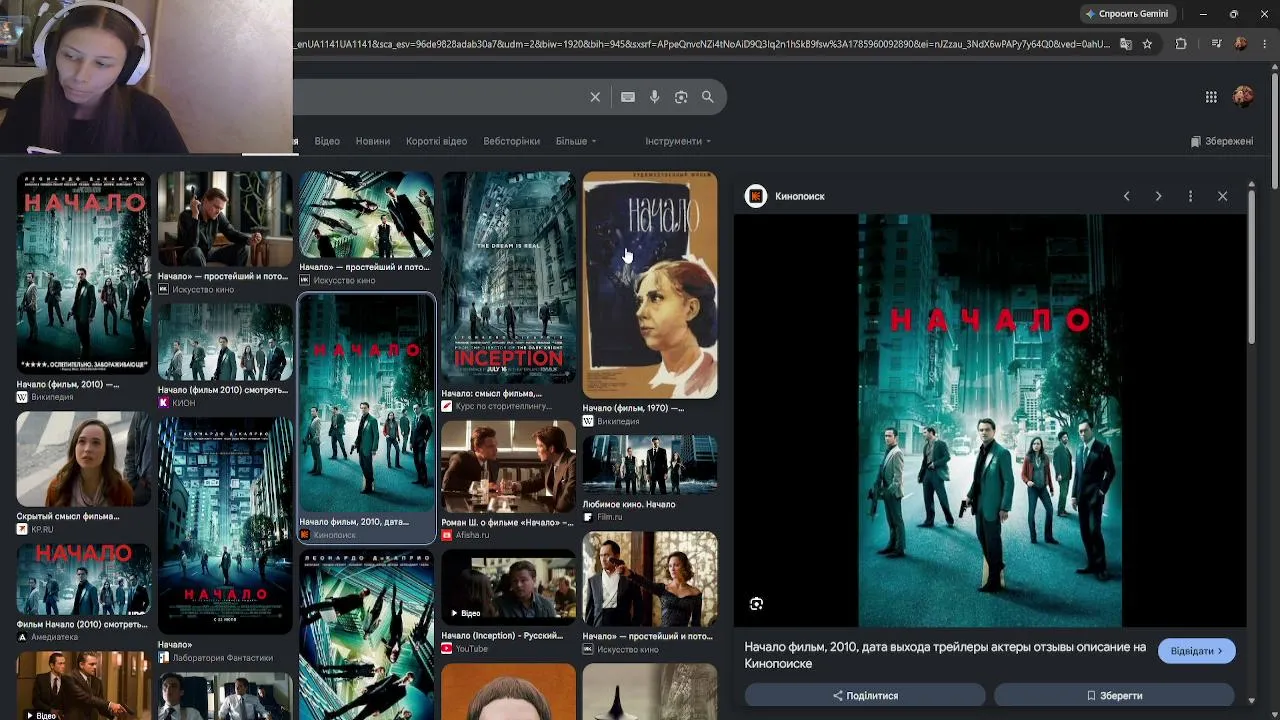Expand the Інструменти dropdown
Image resolution: width=1280 pixels, height=720 pixels.
(678, 141)
